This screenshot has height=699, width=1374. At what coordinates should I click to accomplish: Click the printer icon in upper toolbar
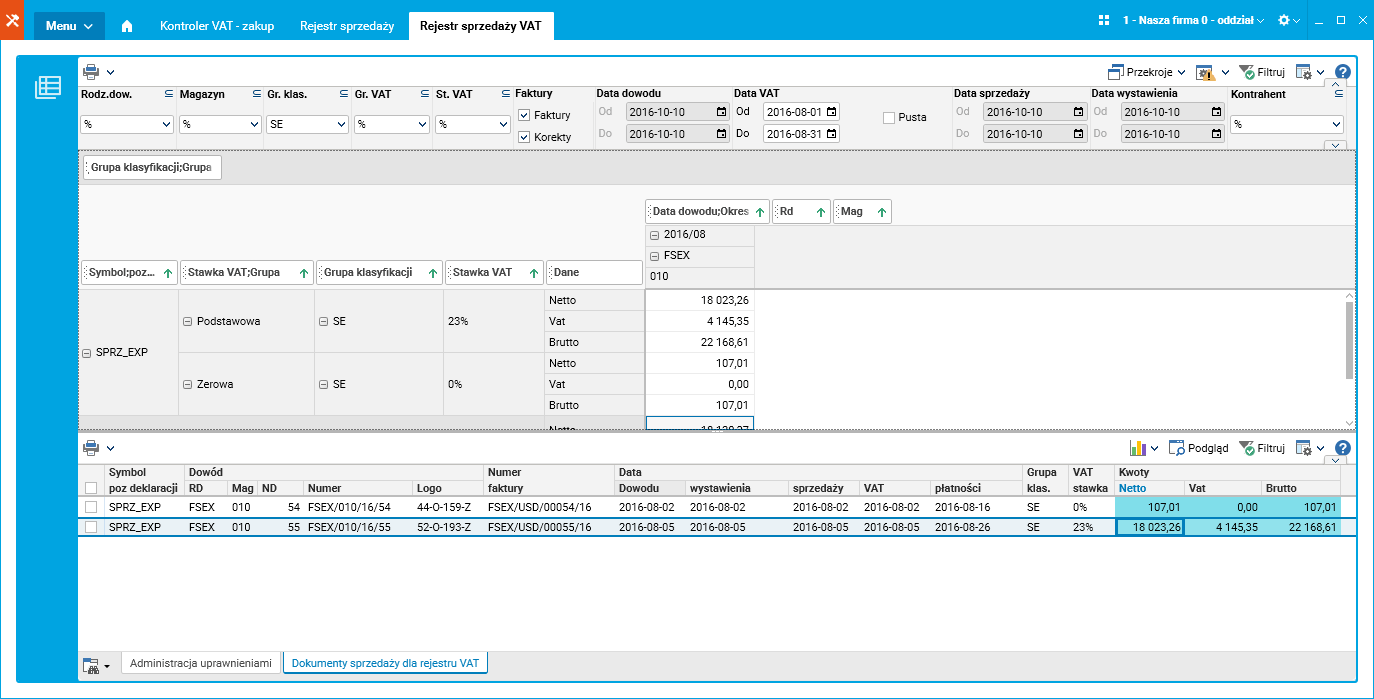coord(91,72)
